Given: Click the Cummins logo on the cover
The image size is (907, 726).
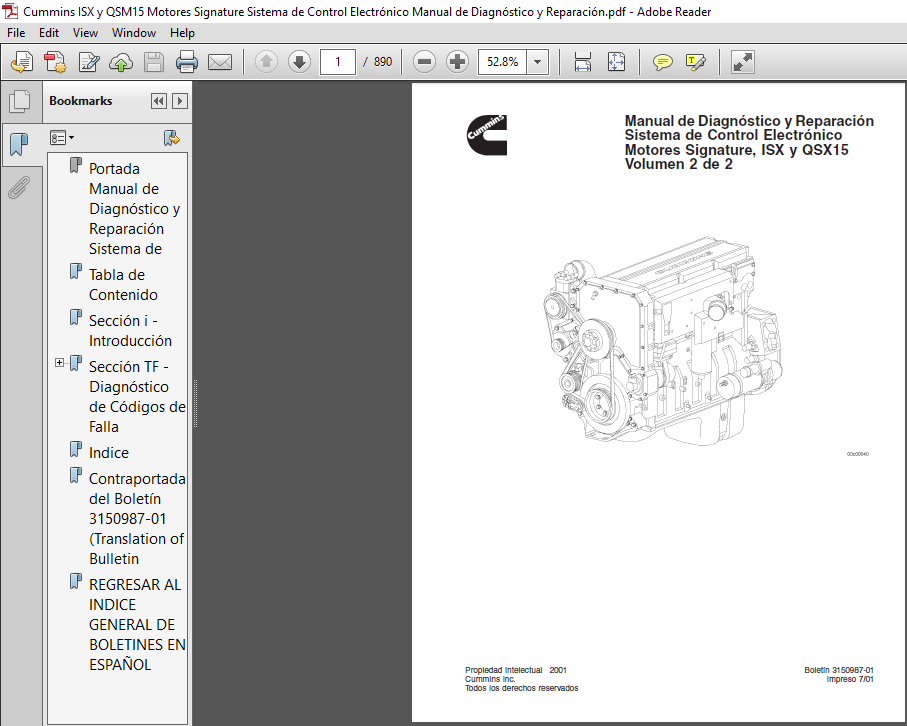Looking at the screenshot, I should tap(486, 135).
